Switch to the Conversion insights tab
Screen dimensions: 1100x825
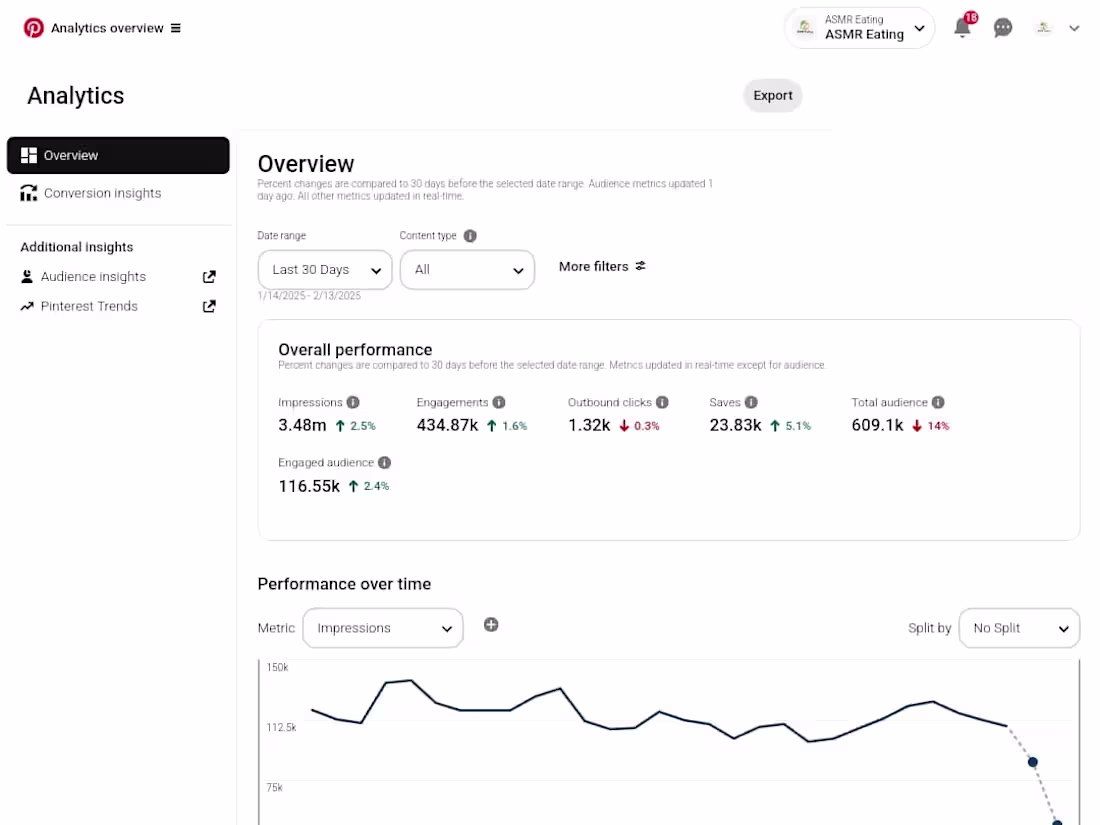click(x=102, y=193)
